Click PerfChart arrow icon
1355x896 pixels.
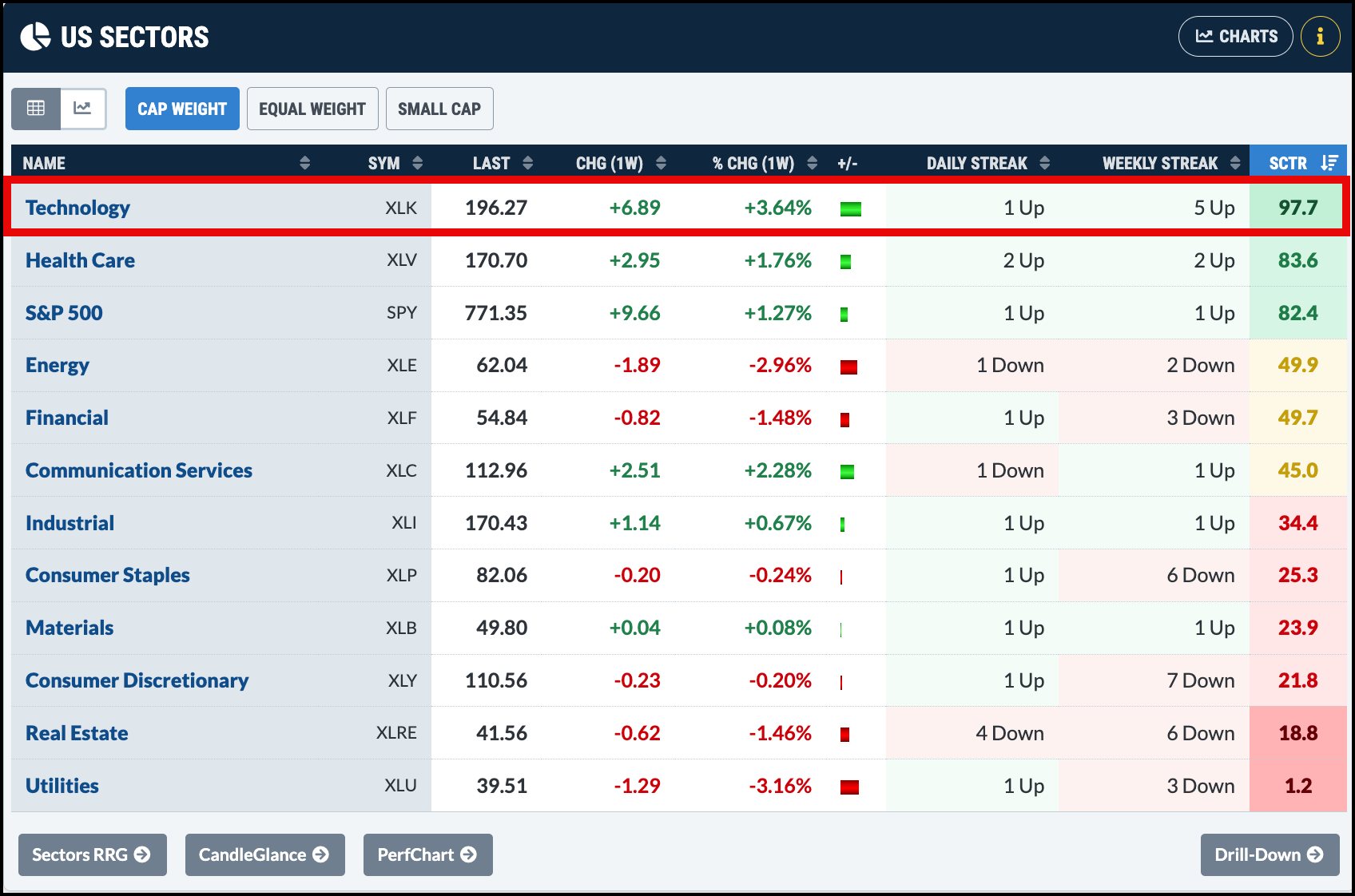point(469,854)
